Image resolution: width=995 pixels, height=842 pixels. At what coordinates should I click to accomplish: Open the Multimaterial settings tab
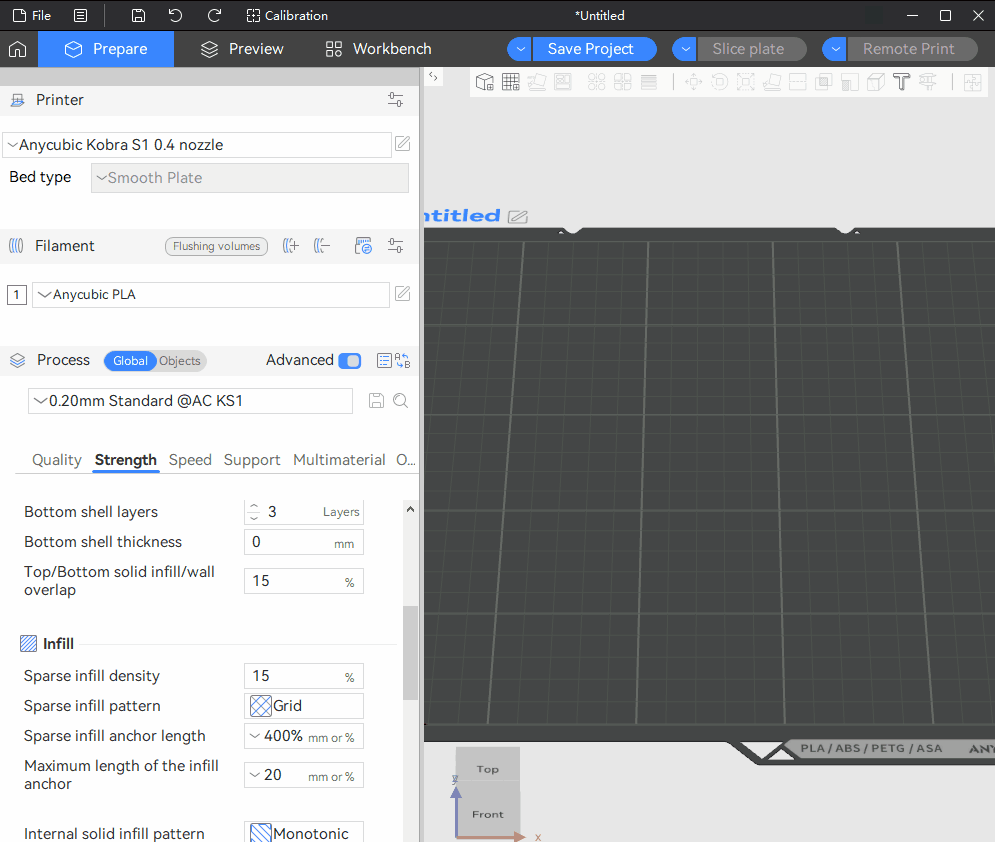339,459
